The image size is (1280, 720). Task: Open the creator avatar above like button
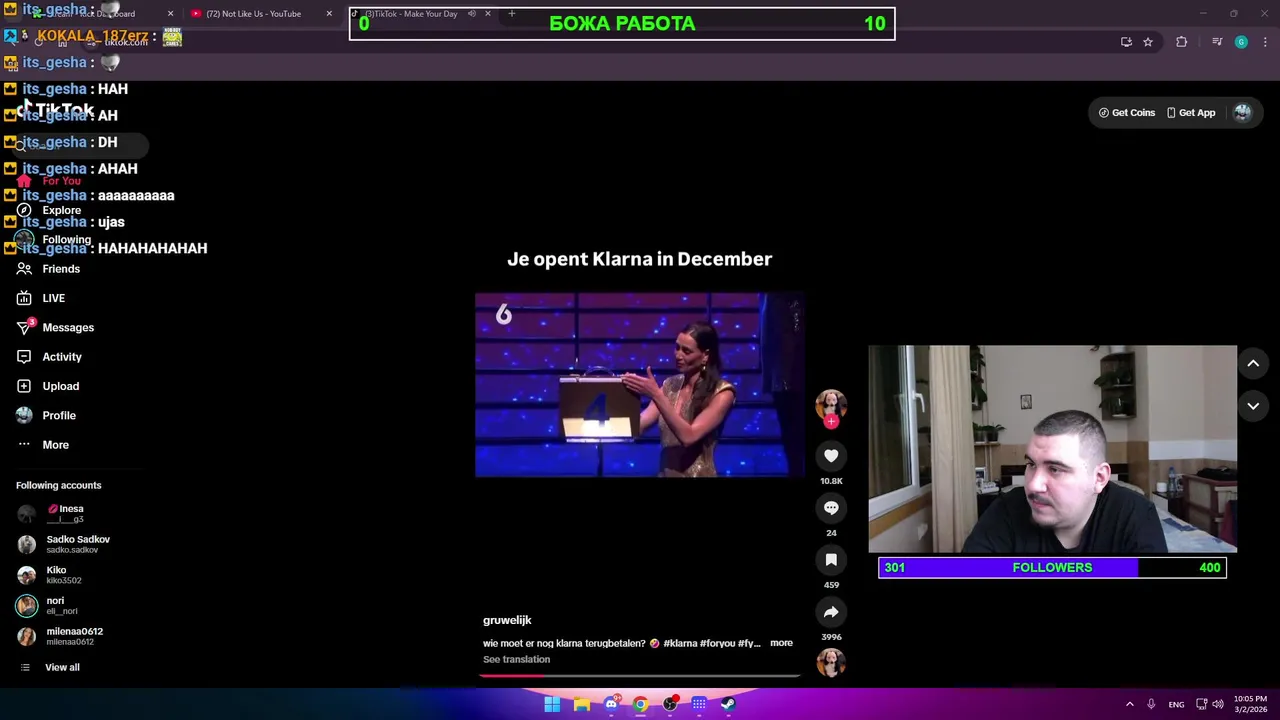coord(831,403)
